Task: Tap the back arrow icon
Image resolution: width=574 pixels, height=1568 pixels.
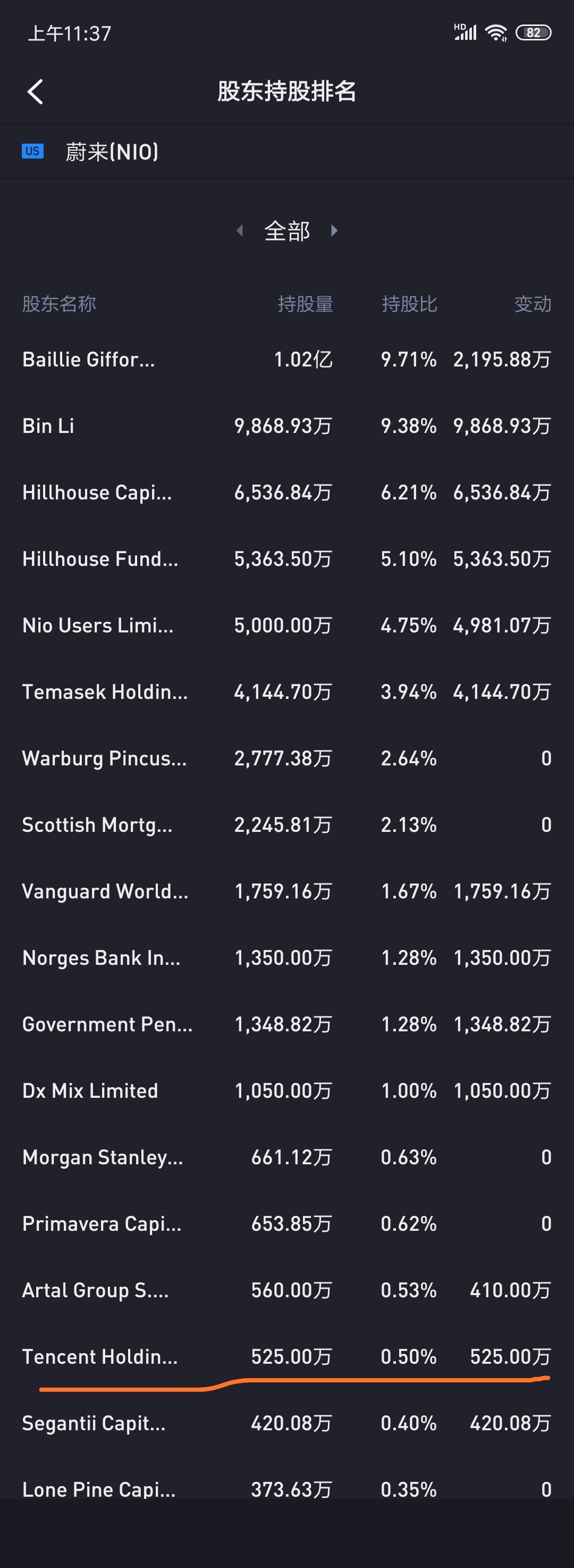Action: pos(35,92)
